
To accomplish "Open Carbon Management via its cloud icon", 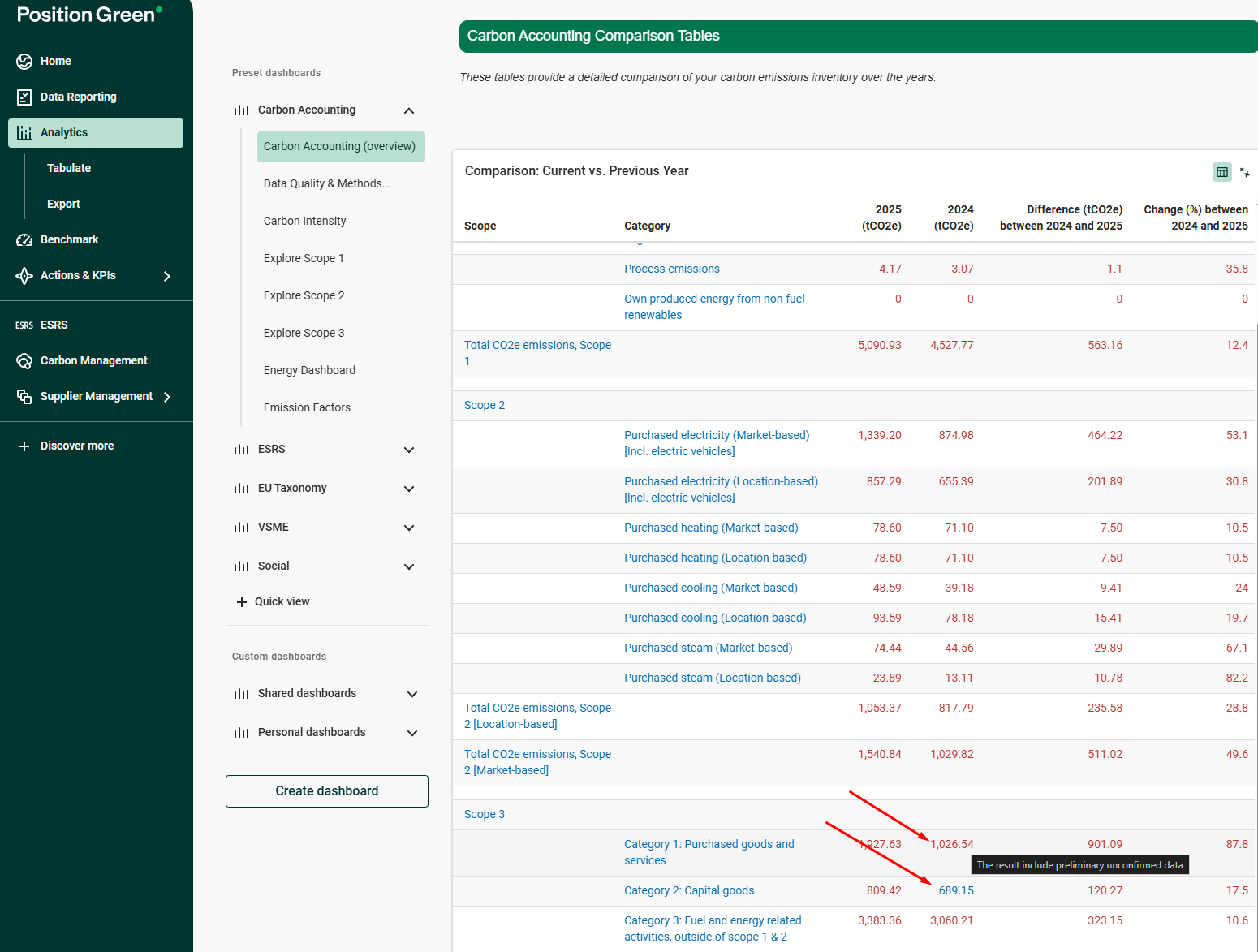I will [24, 361].
